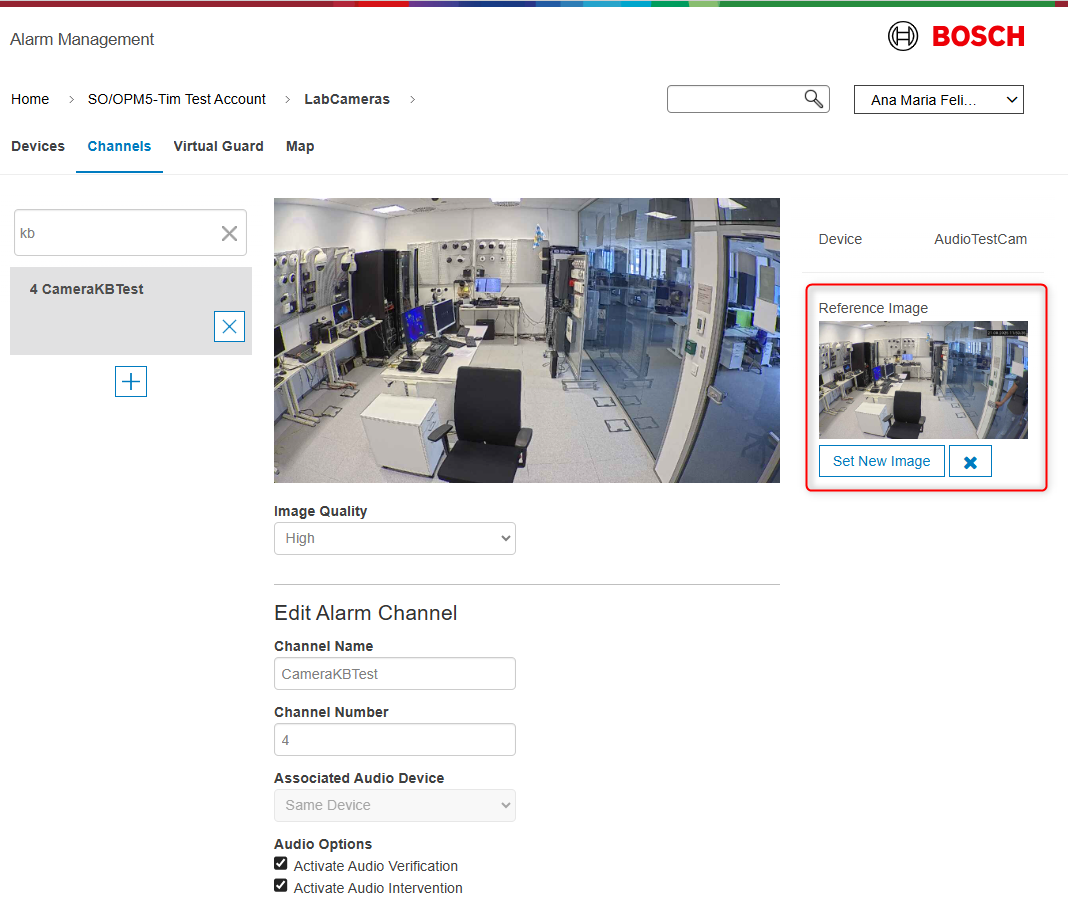Click the reference image thumbnail
Image resolution: width=1068 pixels, height=902 pixels.
click(x=922, y=380)
